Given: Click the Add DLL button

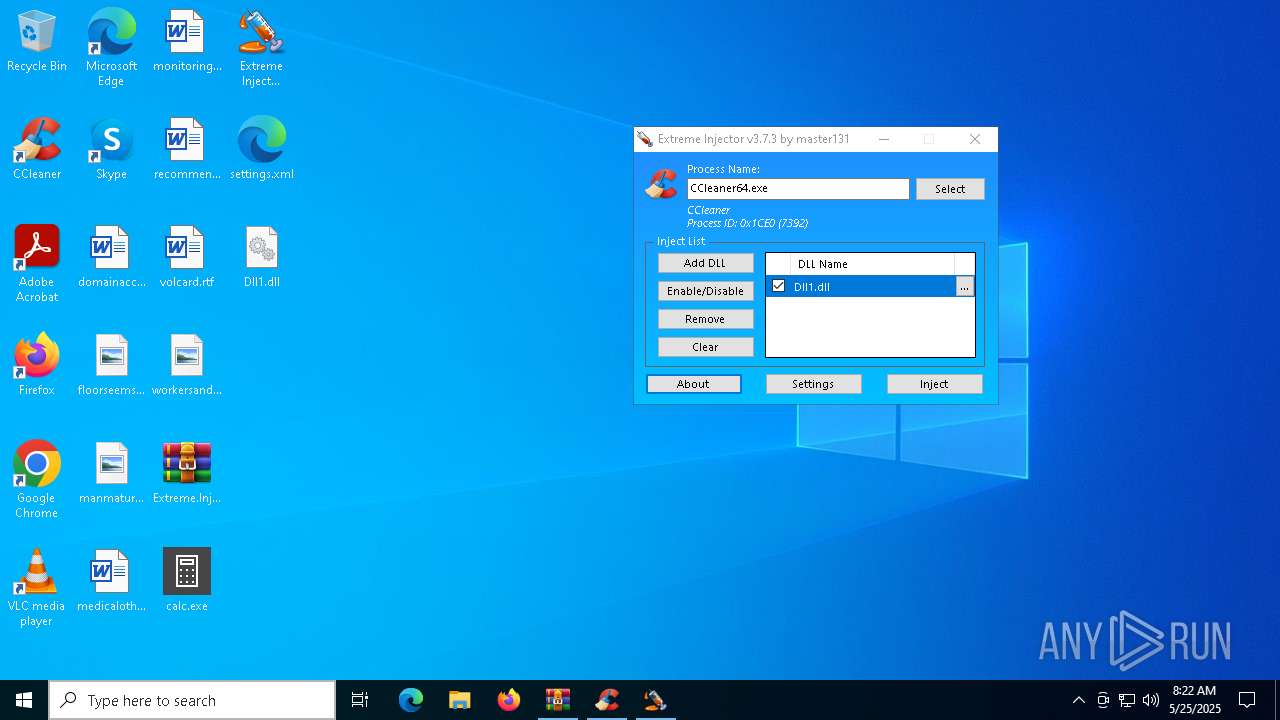Looking at the screenshot, I should point(705,263).
